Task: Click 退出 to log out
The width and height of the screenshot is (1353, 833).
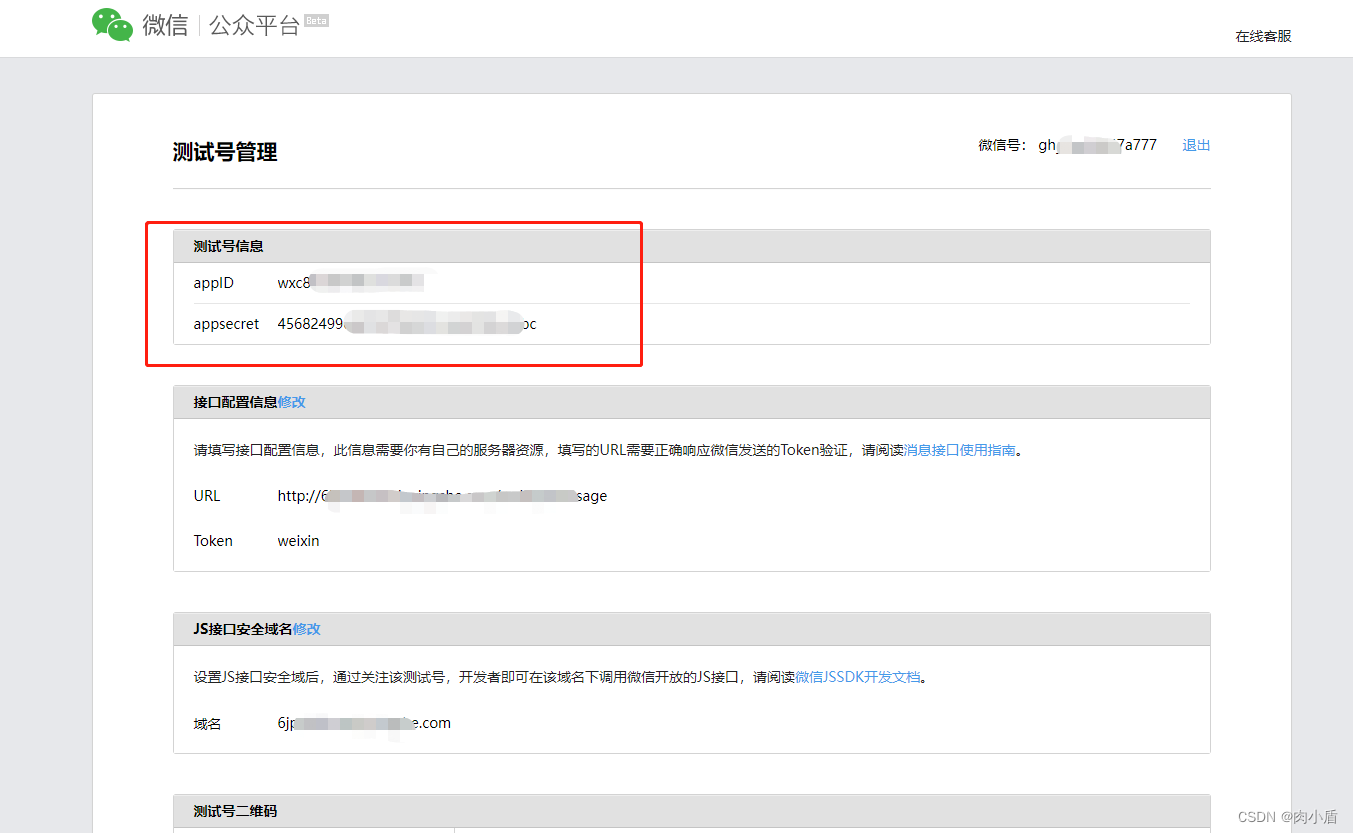Action: click(1196, 145)
